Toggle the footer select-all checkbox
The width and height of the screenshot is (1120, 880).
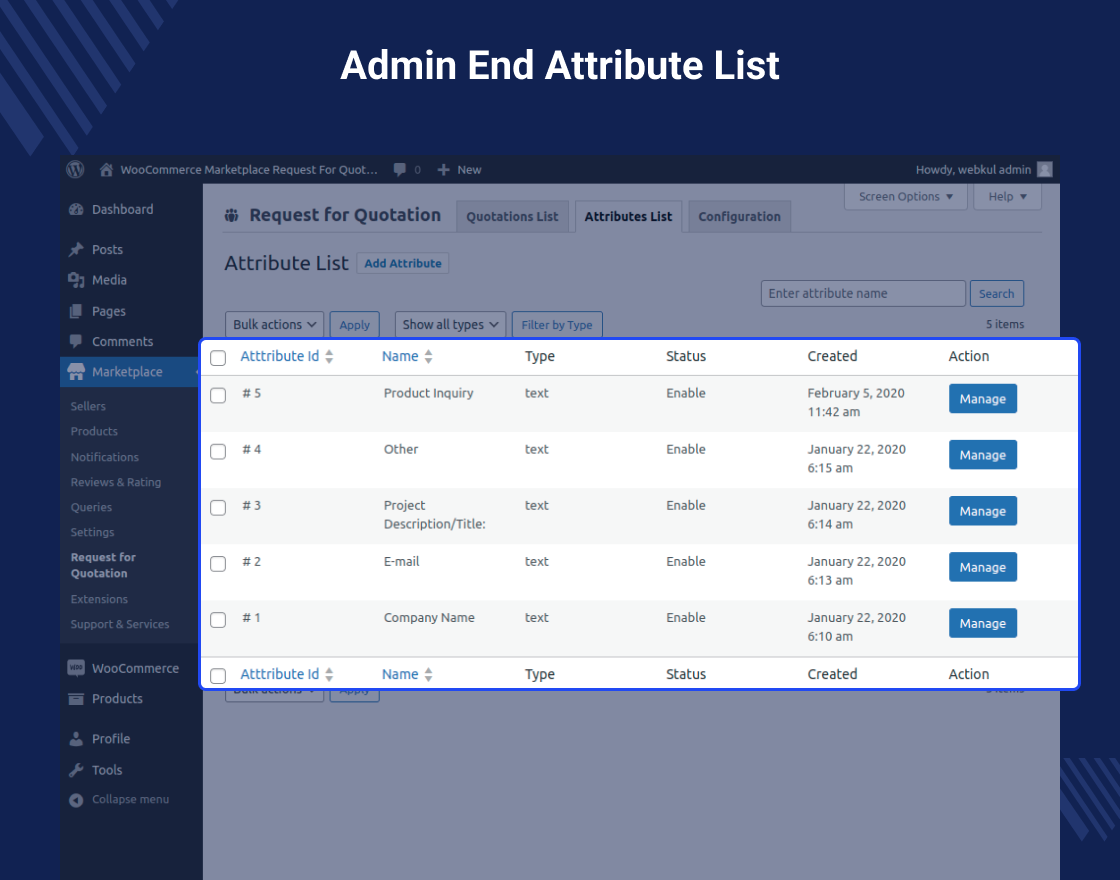coord(219,675)
